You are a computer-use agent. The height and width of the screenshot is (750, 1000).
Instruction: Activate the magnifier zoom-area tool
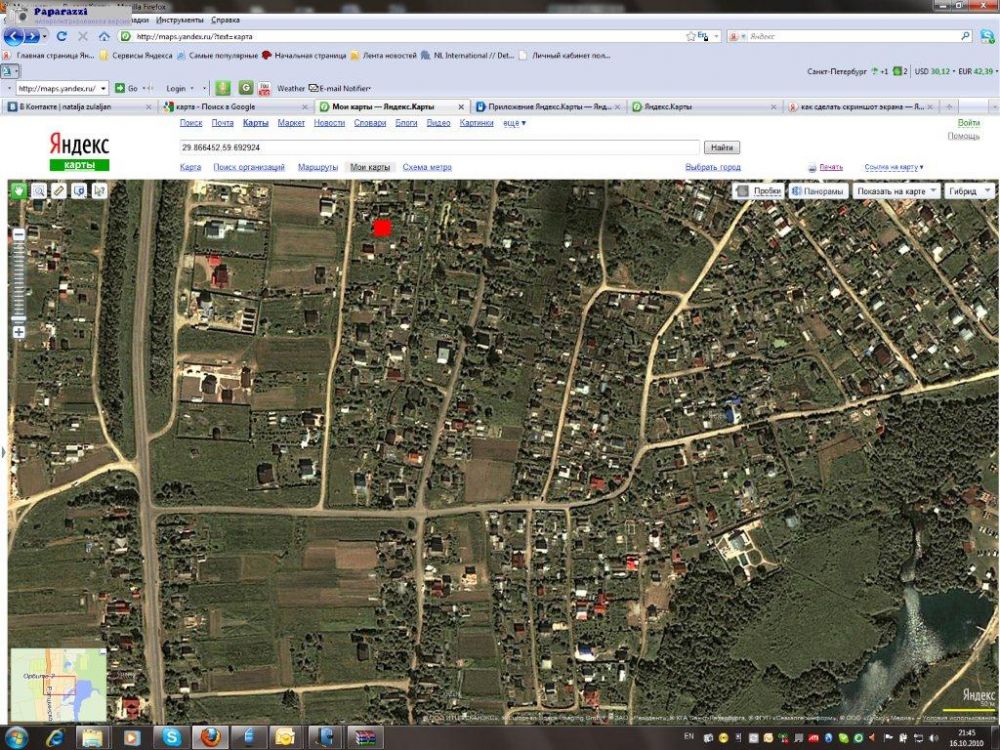pos(39,190)
